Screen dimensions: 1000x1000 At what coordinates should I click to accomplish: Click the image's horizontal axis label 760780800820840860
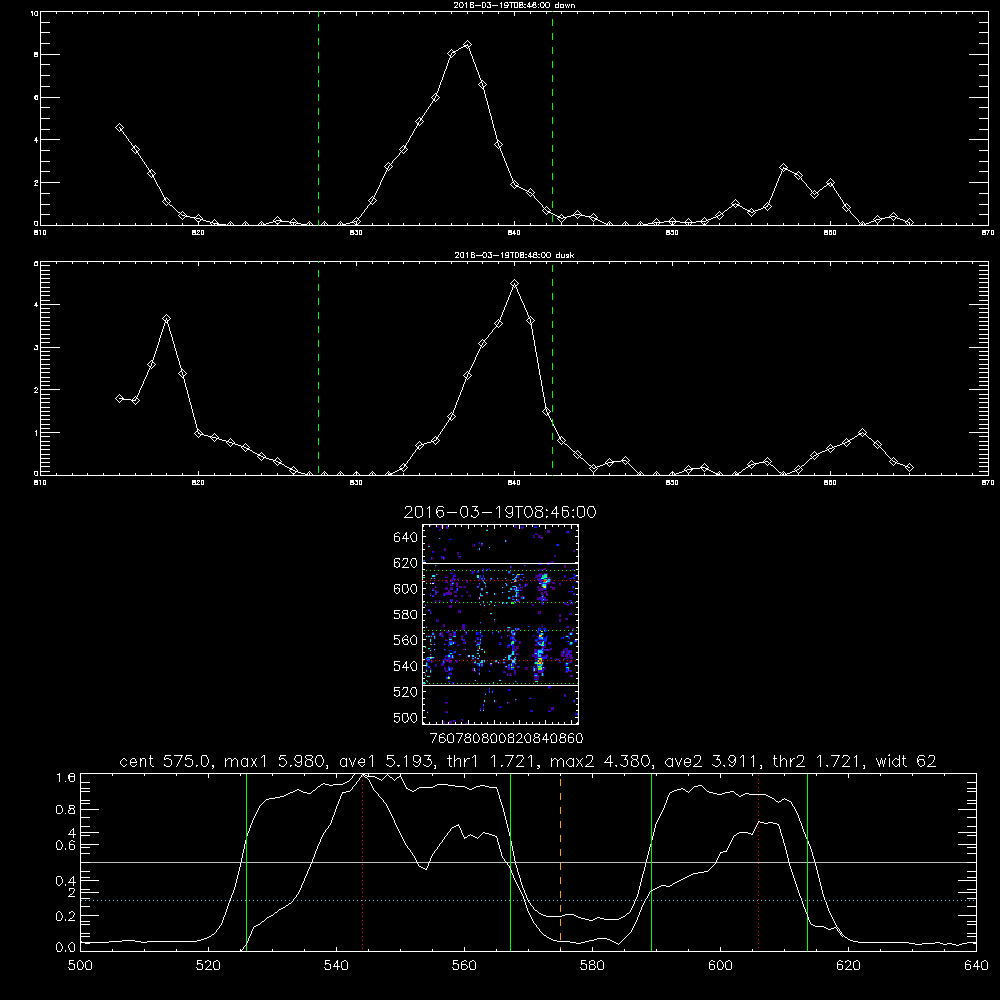click(506, 739)
